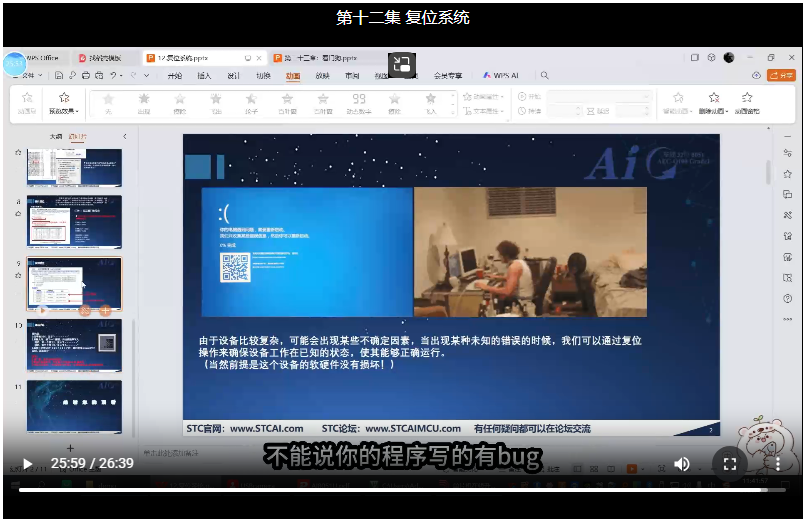Viewport: 803px width, 519px height.
Task: Select the 动态数字 animation effect
Action: (359, 103)
